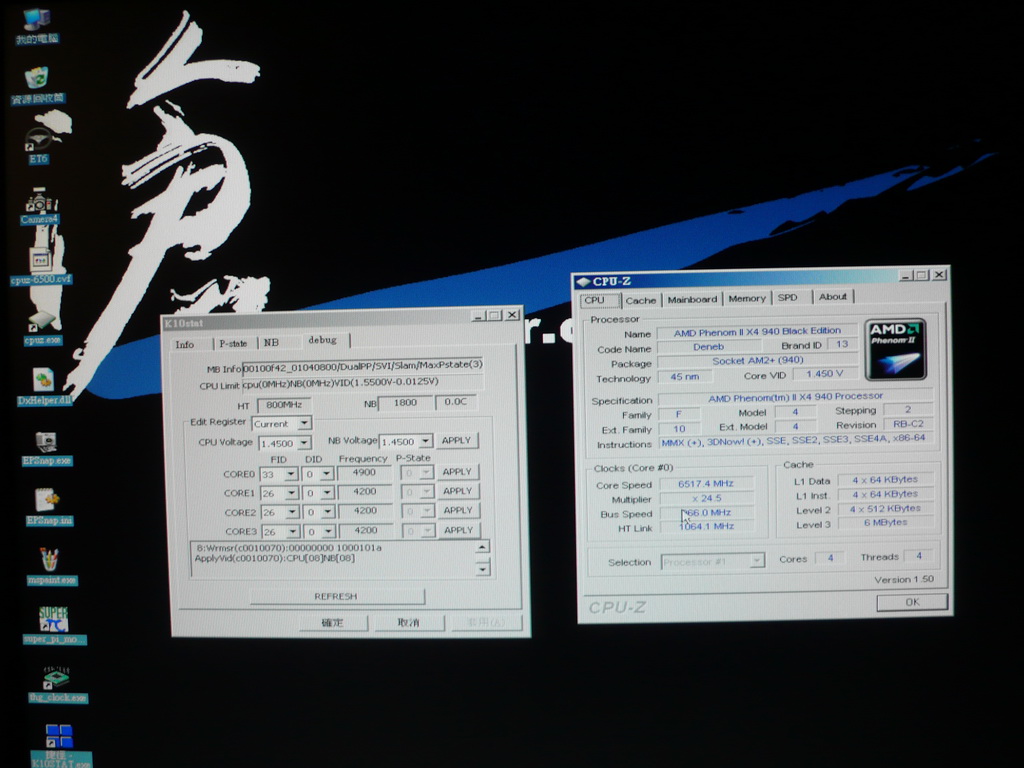
Task: Open the CORE3 FID dropdown
Action: coord(293,532)
